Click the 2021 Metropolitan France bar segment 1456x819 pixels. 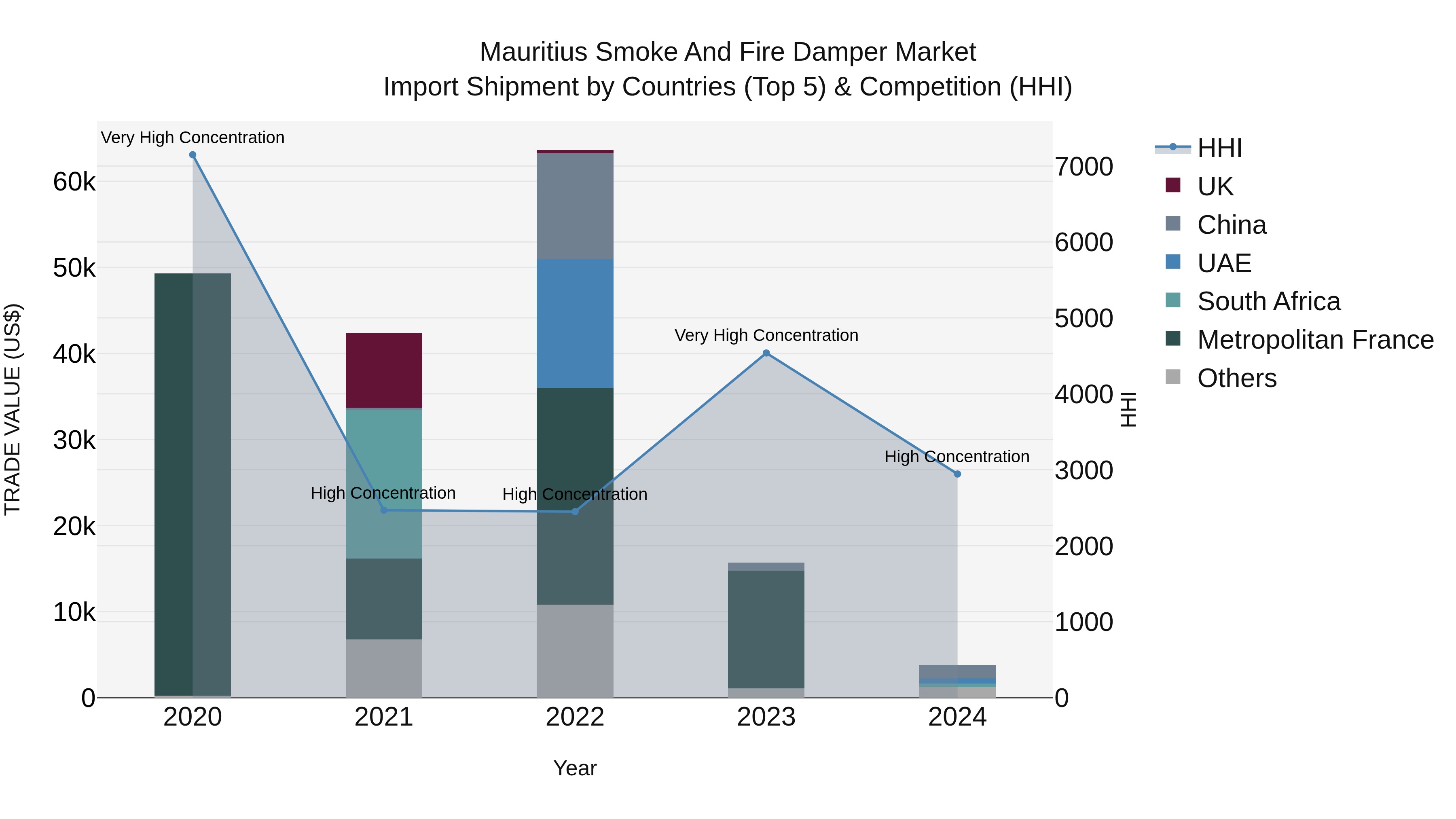(x=384, y=599)
